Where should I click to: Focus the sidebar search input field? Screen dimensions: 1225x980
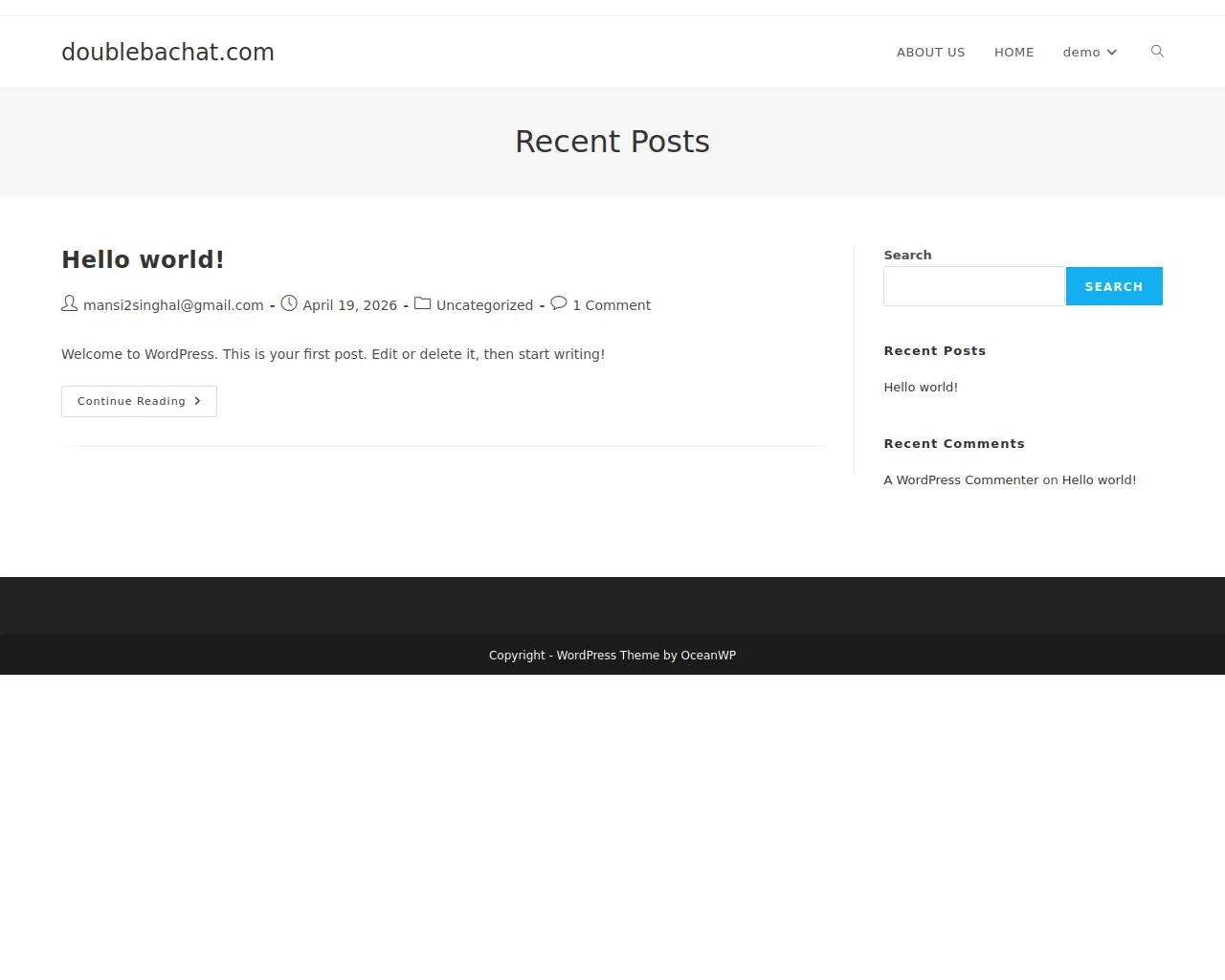pos(974,286)
